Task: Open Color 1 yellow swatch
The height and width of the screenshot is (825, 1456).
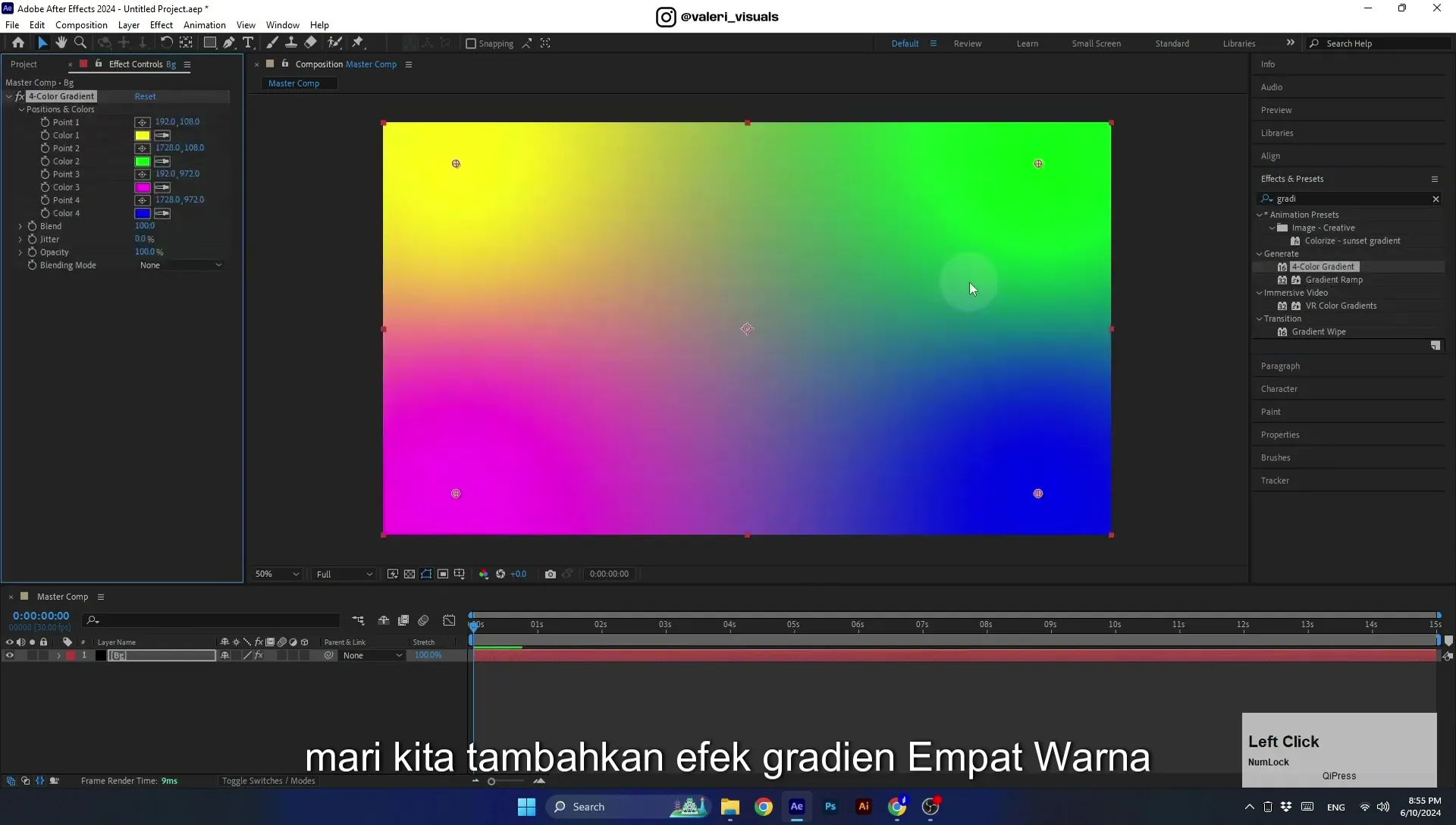Action: coord(143,135)
